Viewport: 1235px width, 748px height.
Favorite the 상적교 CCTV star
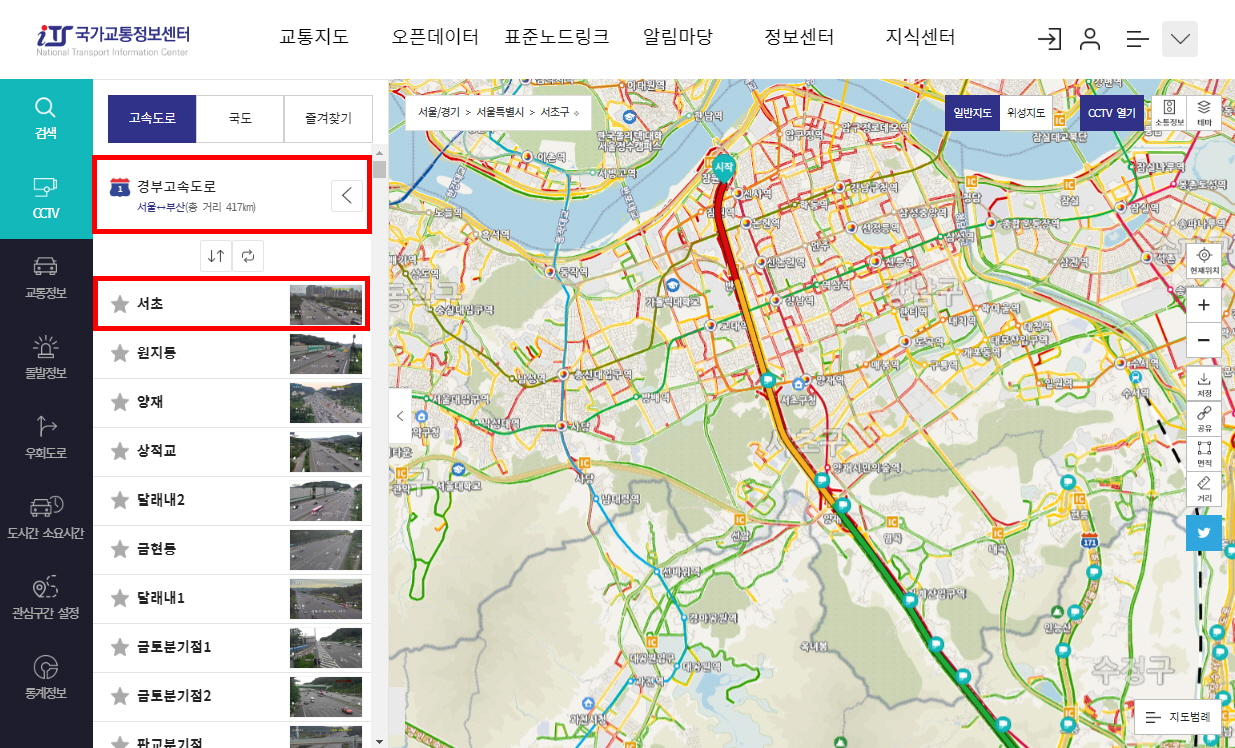(x=120, y=451)
